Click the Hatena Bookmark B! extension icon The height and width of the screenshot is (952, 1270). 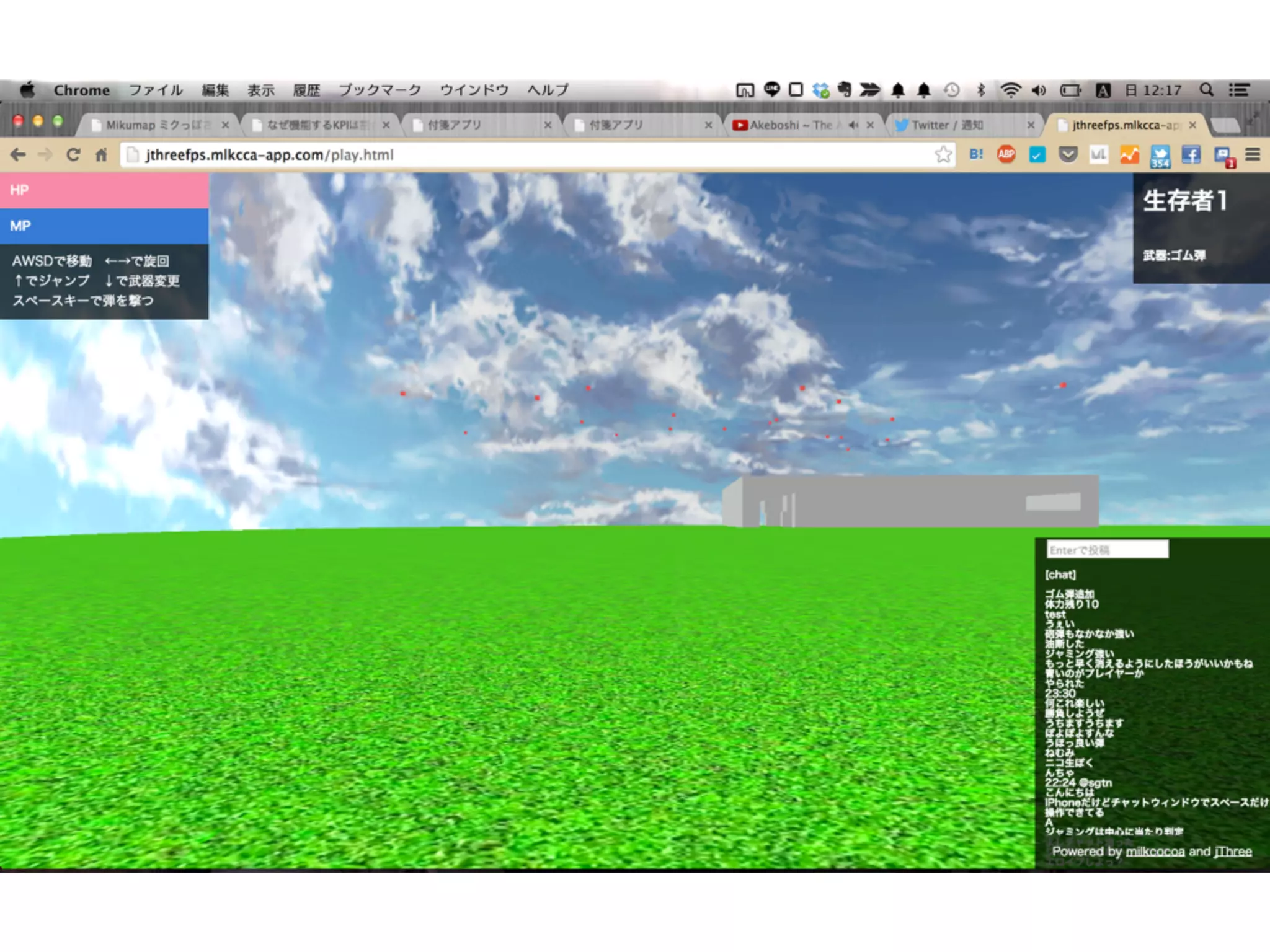pyautogui.click(x=976, y=154)
